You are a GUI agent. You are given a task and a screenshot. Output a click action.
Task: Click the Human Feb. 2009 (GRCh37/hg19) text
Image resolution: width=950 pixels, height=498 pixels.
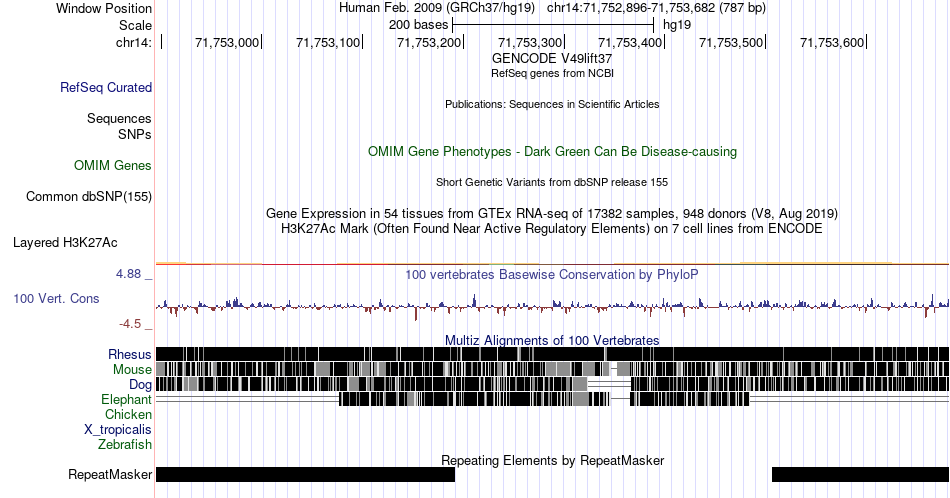click(437, 8)
